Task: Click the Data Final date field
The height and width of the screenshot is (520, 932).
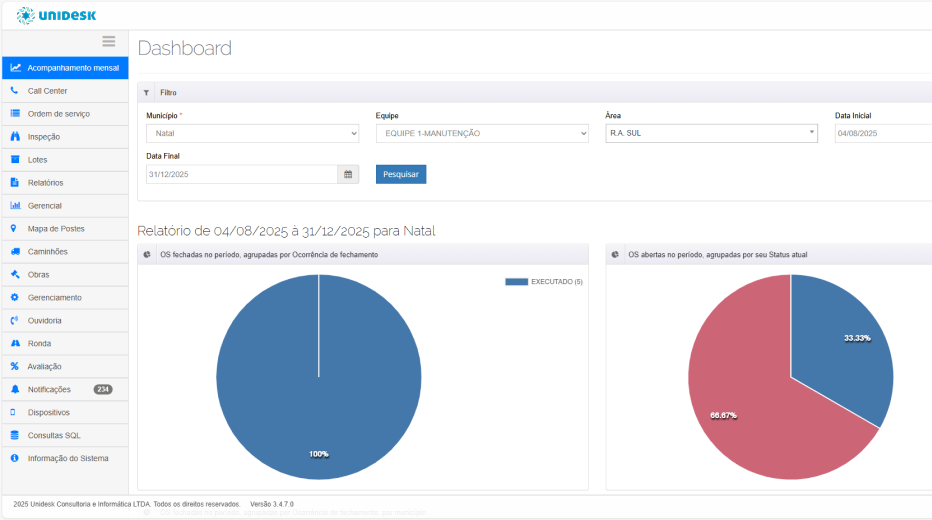Action: click(x=241, y=174)
